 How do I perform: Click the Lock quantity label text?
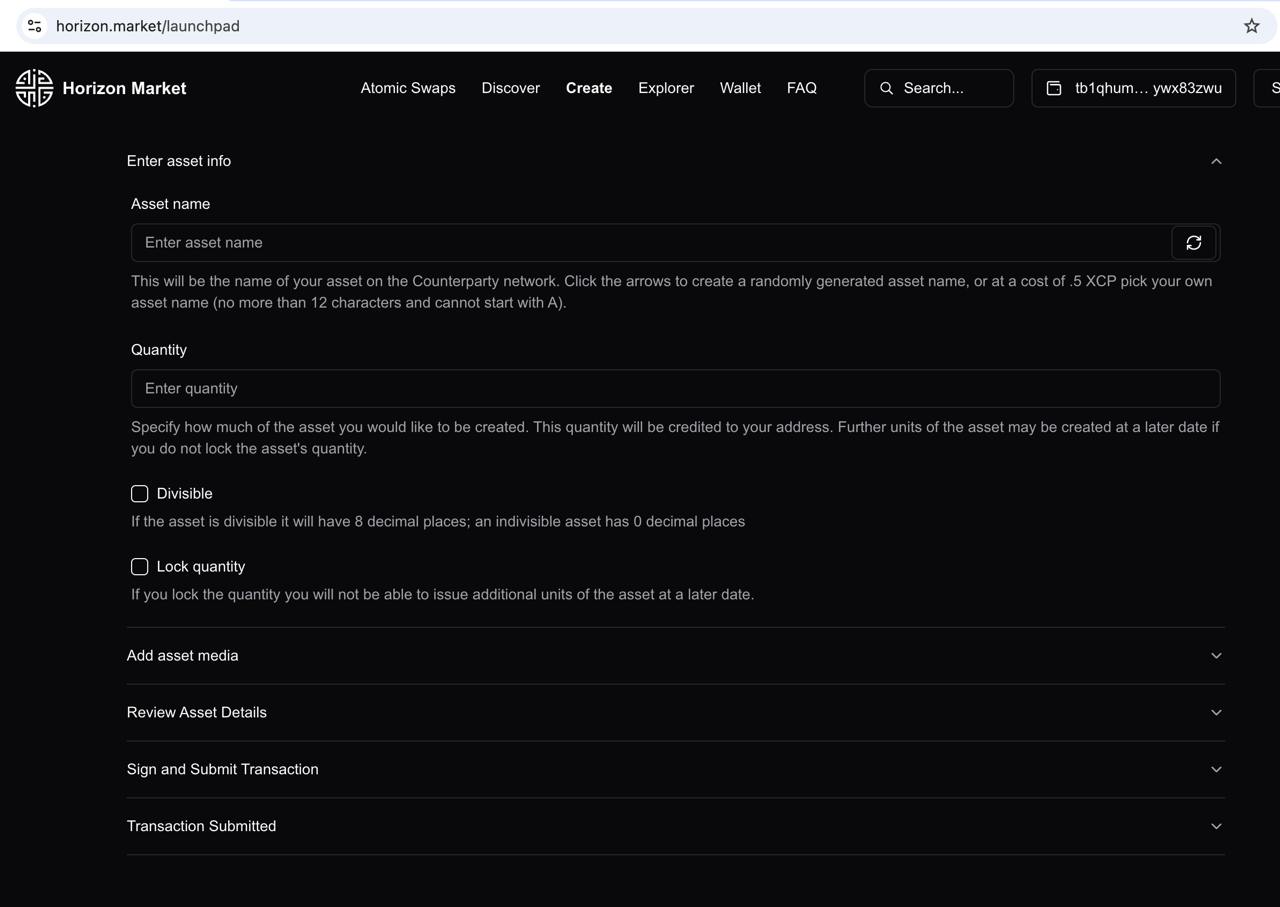(x=201, y=567)
